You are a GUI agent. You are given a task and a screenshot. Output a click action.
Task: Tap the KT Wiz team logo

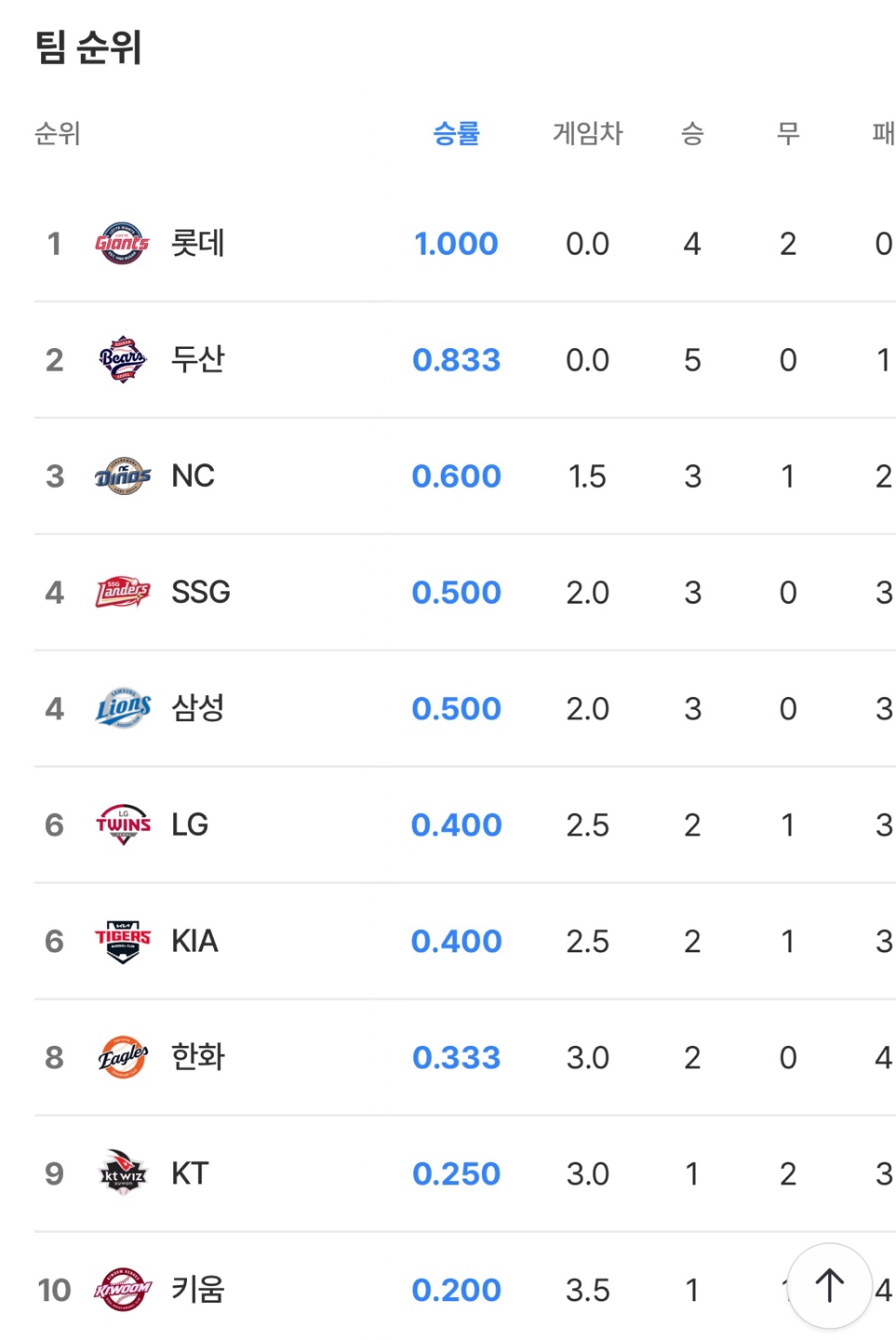coord(122,1174)
